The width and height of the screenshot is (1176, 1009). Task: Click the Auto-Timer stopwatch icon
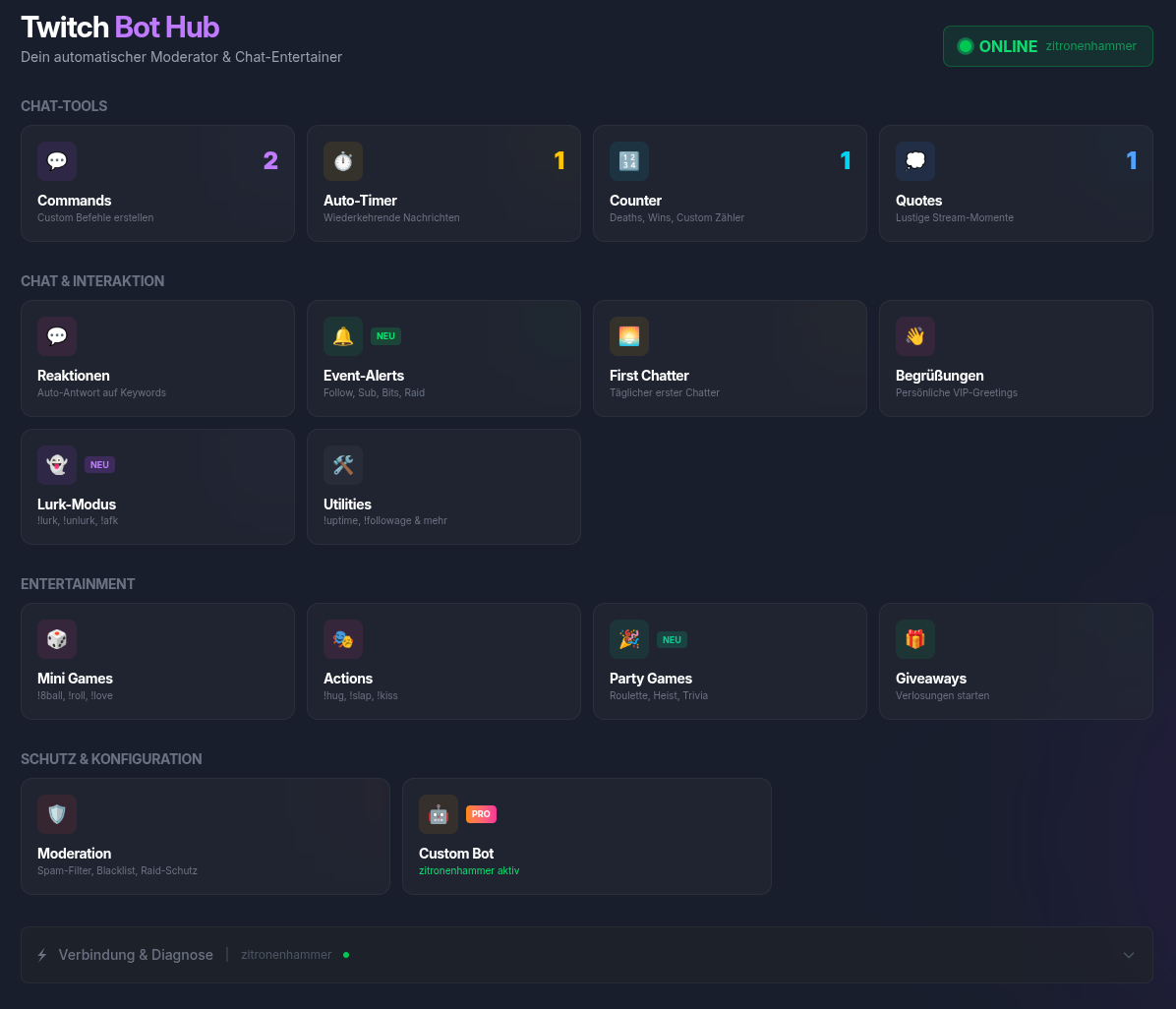tap(343, 160)
